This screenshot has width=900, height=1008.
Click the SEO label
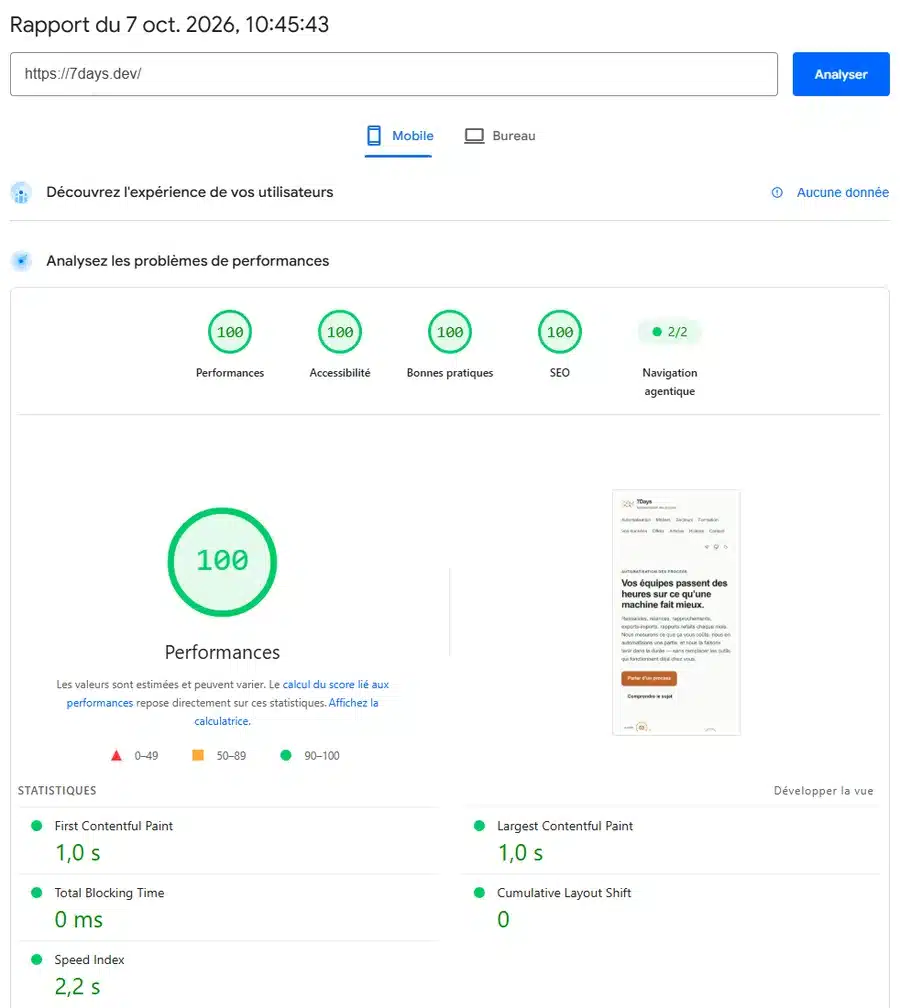560,373
